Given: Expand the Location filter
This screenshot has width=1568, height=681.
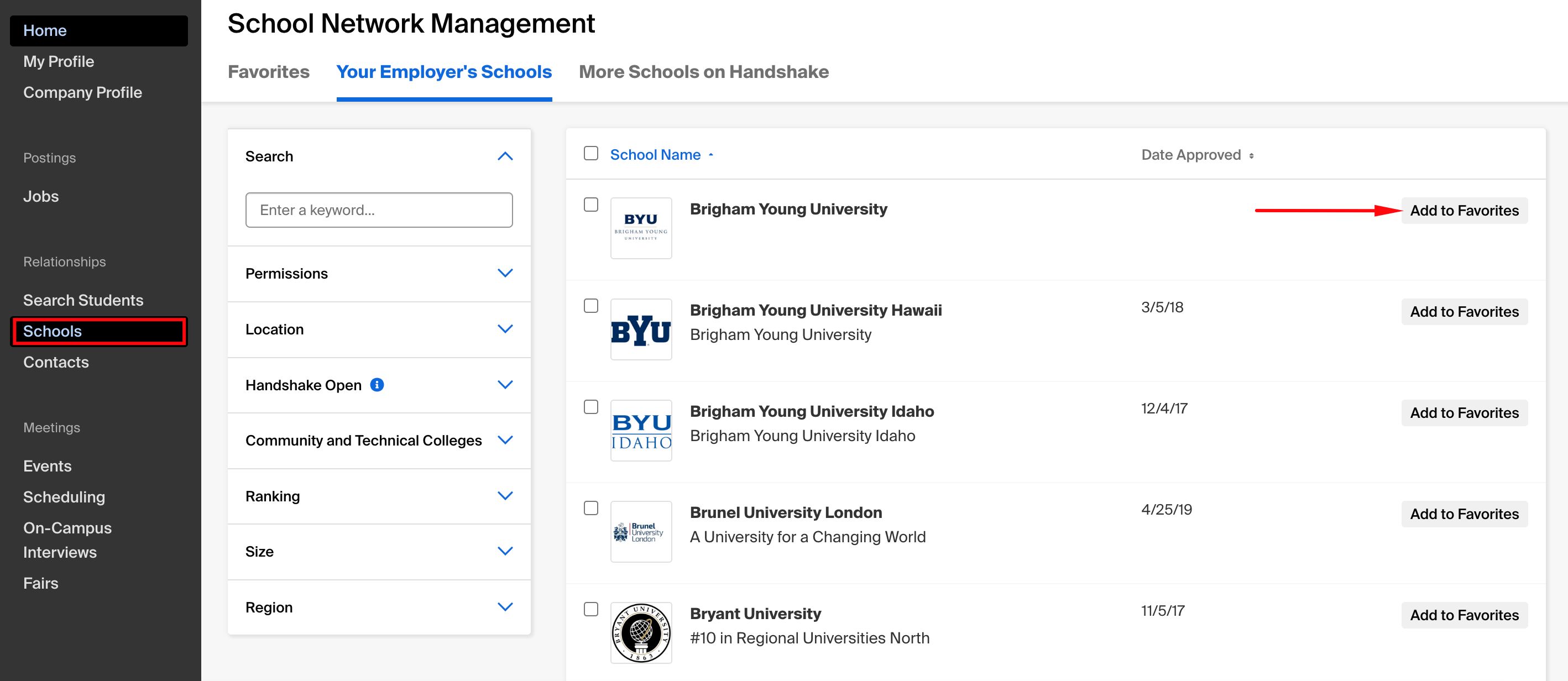Looking at the screenshot, I should [505, 329].
